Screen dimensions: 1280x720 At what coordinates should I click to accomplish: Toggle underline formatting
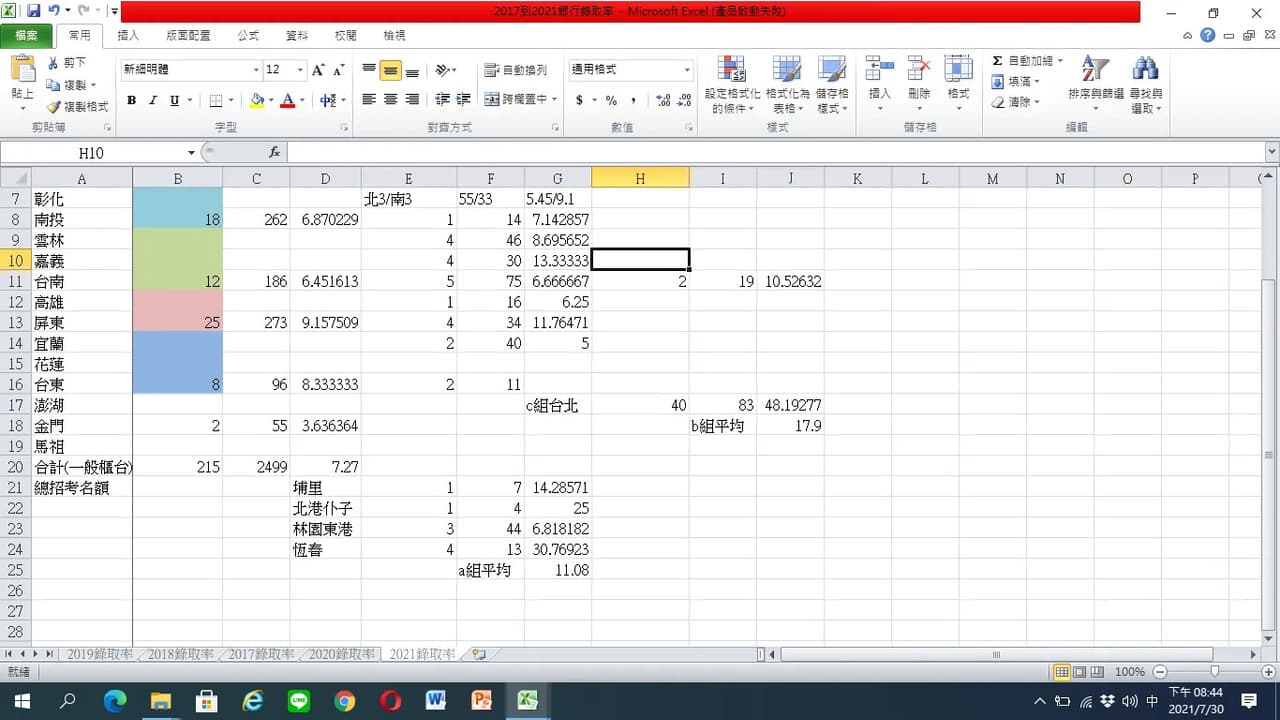coord(174,100)
